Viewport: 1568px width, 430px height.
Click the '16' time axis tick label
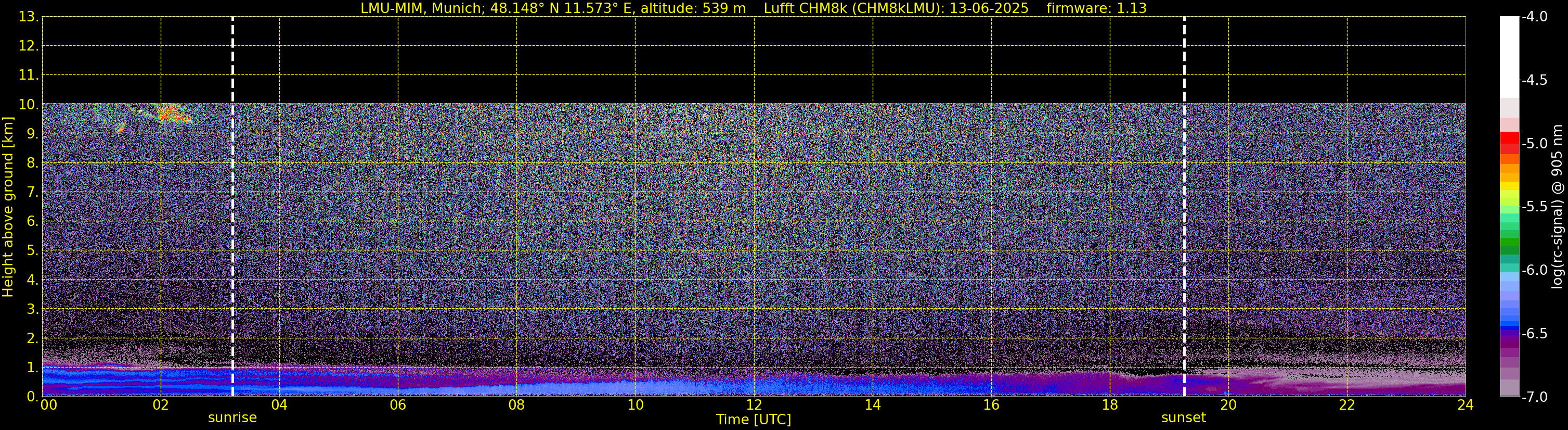click(x=992, y=405)
